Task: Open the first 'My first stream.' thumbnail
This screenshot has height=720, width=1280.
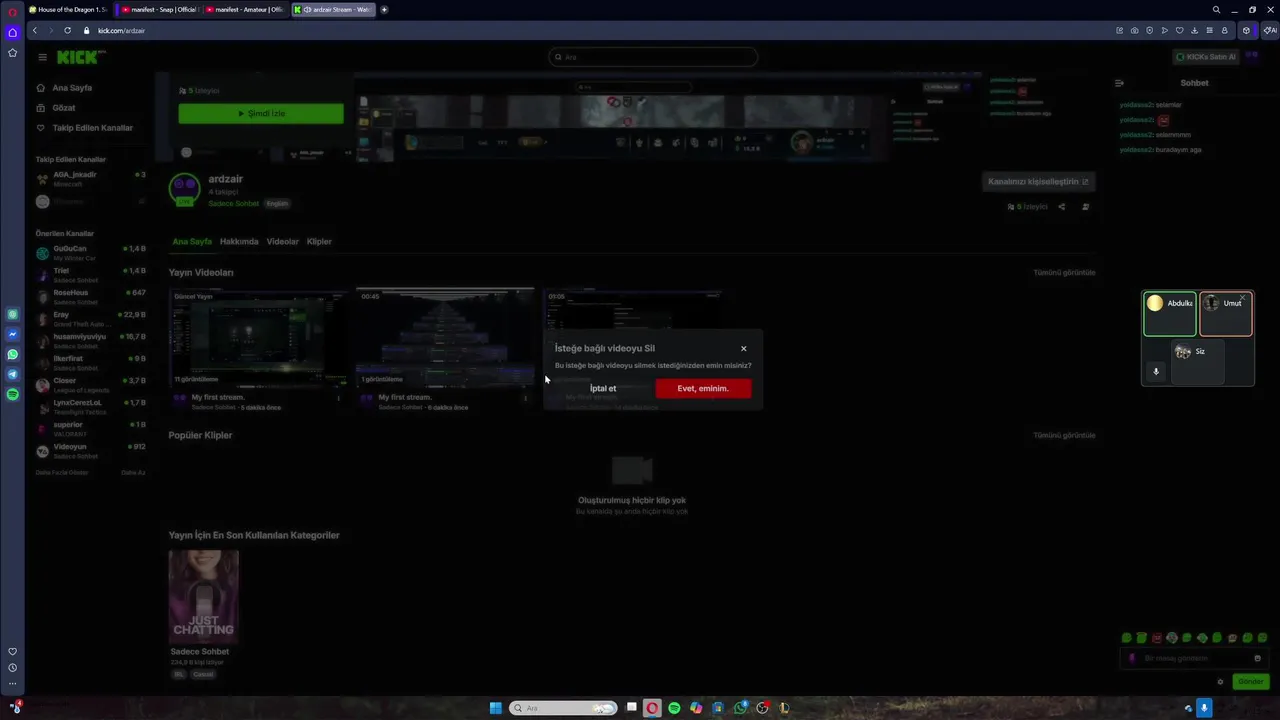Action: coord(258,339)
